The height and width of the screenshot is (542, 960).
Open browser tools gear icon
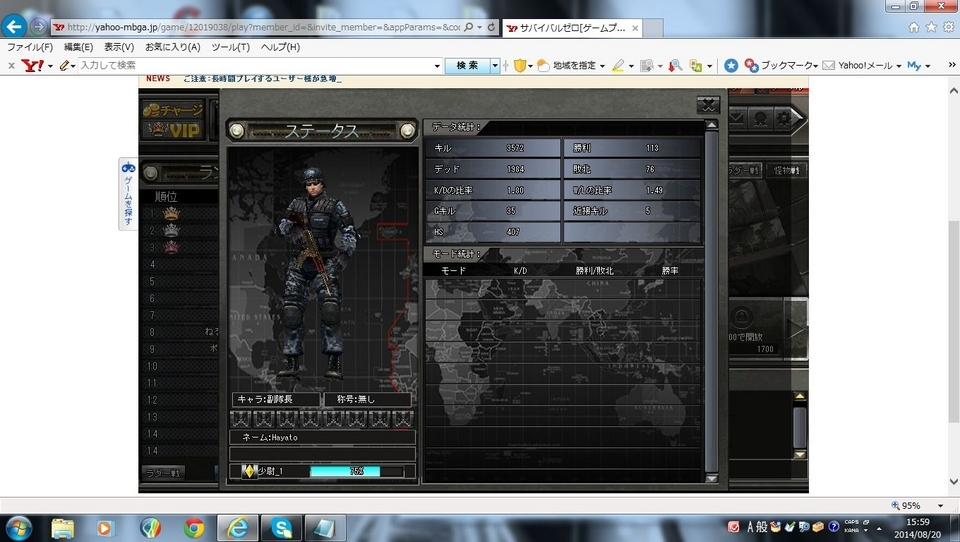click(948, 27)
